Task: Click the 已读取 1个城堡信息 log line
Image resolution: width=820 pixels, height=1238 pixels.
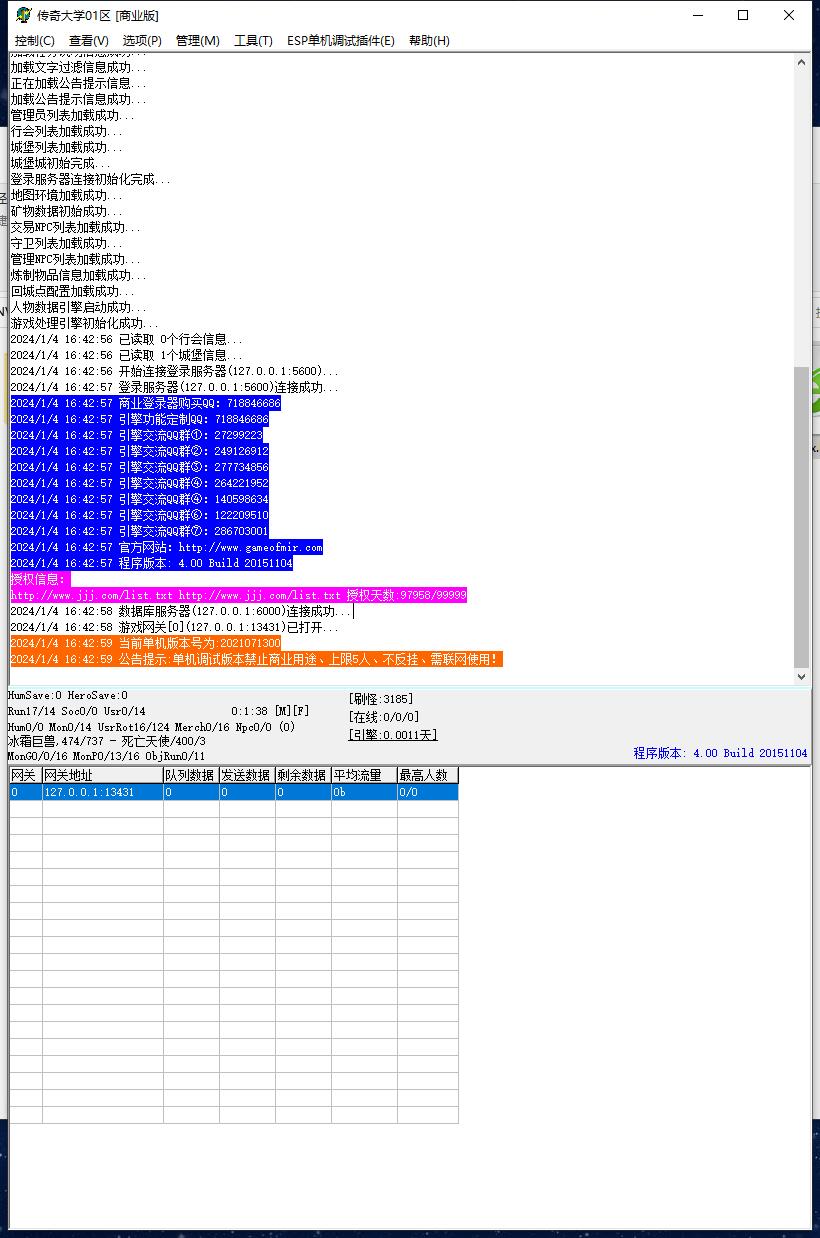Action: pos(126,355)
